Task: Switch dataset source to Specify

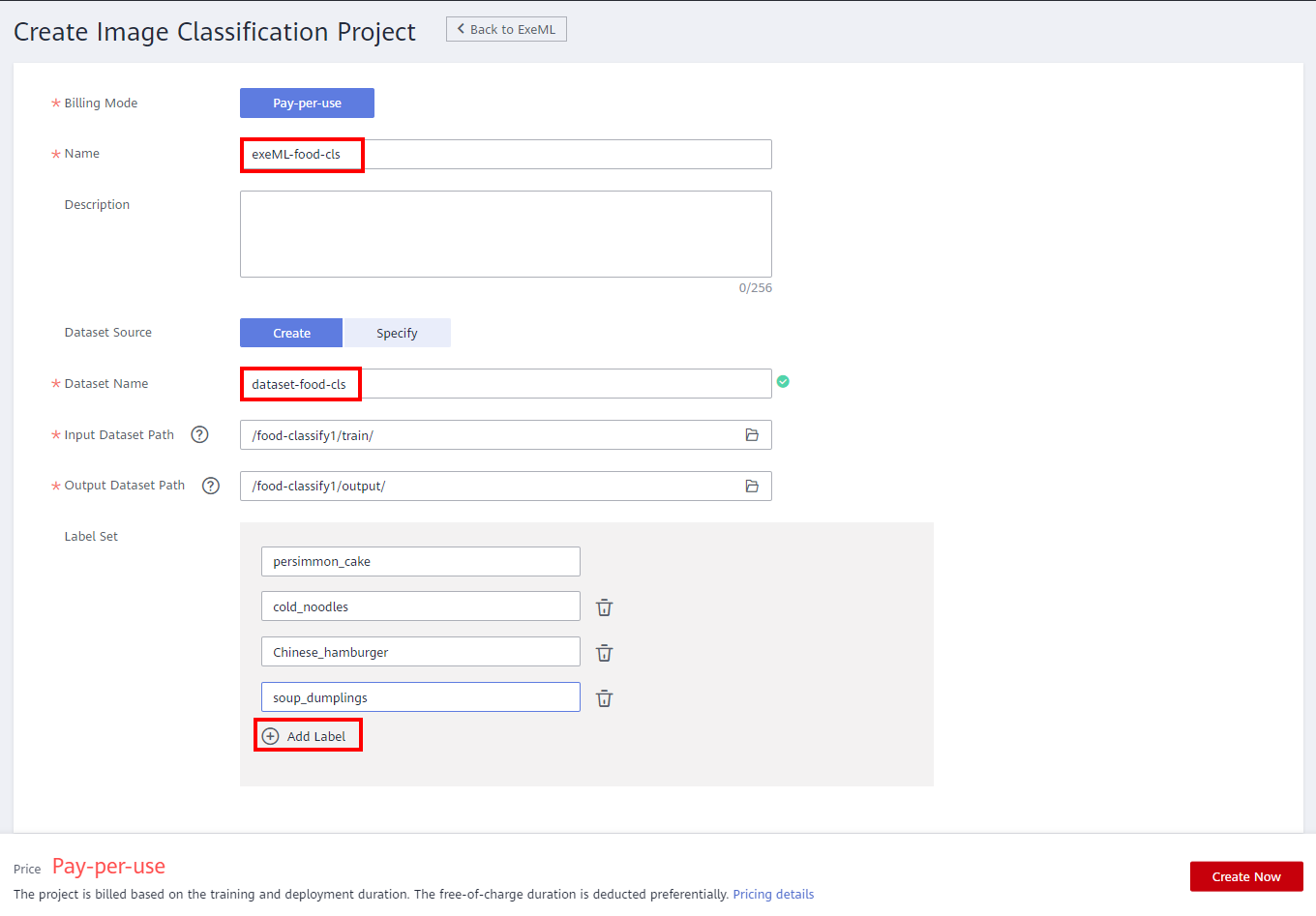Action: 397,333
